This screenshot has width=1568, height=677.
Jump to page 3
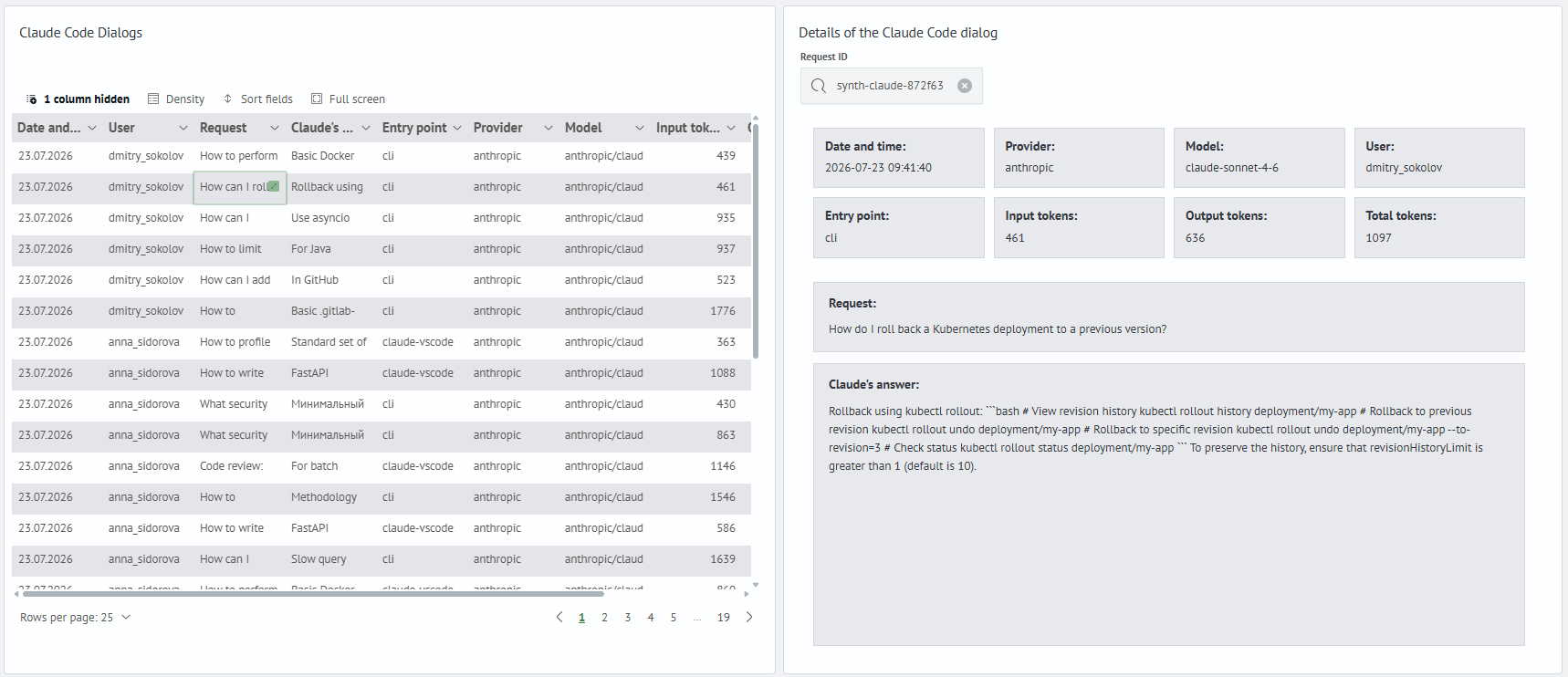628,618
